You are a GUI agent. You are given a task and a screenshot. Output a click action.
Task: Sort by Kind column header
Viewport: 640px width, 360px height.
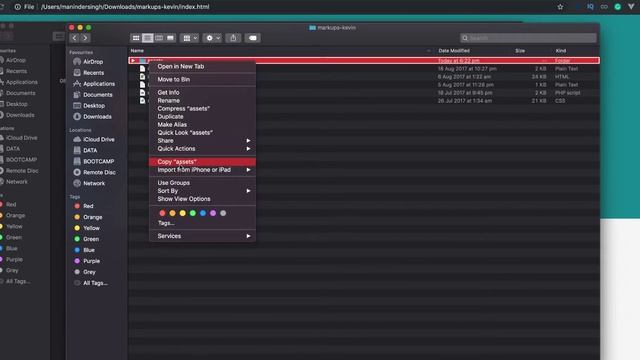[560, 51]
